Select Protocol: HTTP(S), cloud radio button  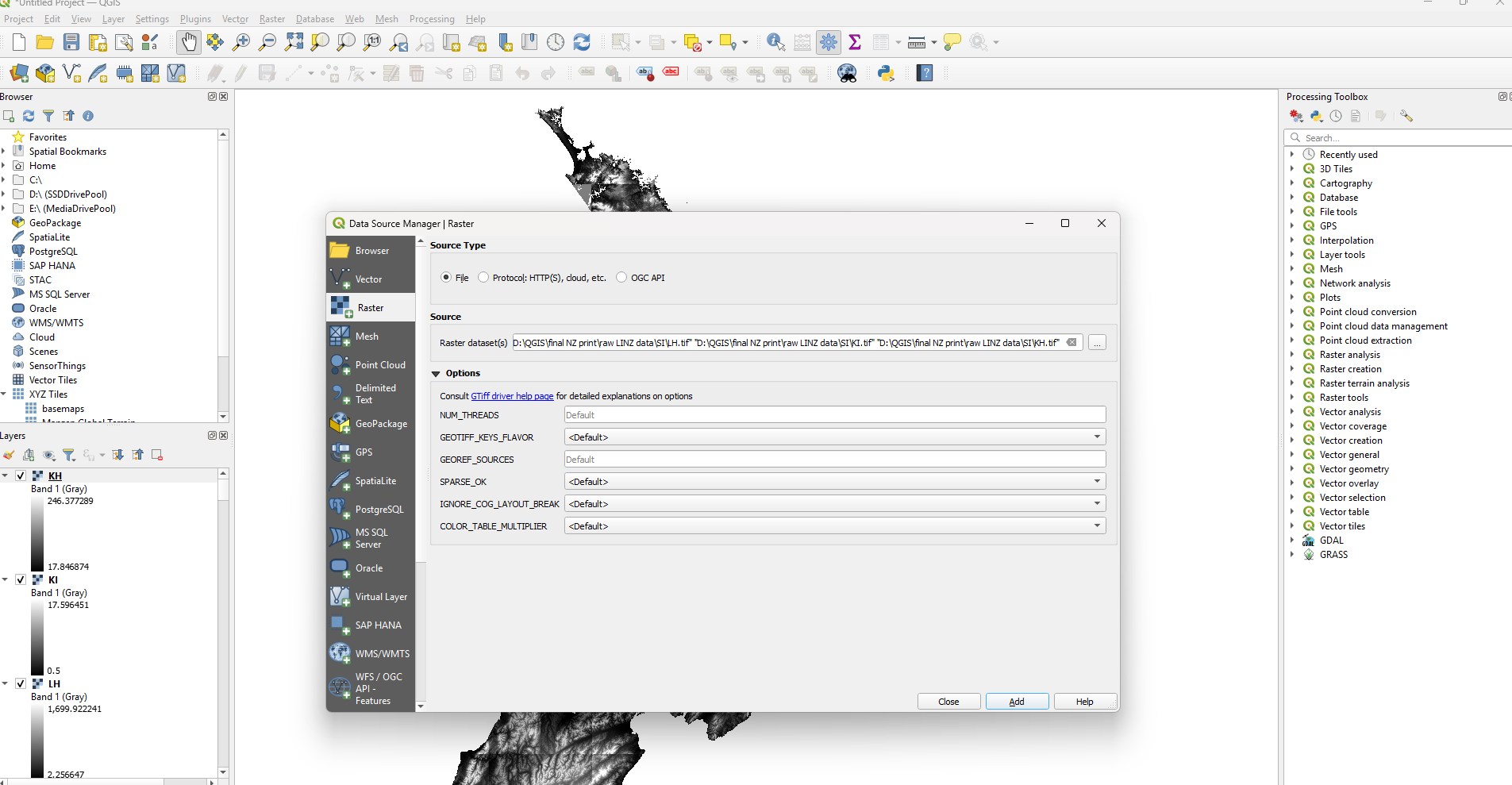tap(483, 278)
